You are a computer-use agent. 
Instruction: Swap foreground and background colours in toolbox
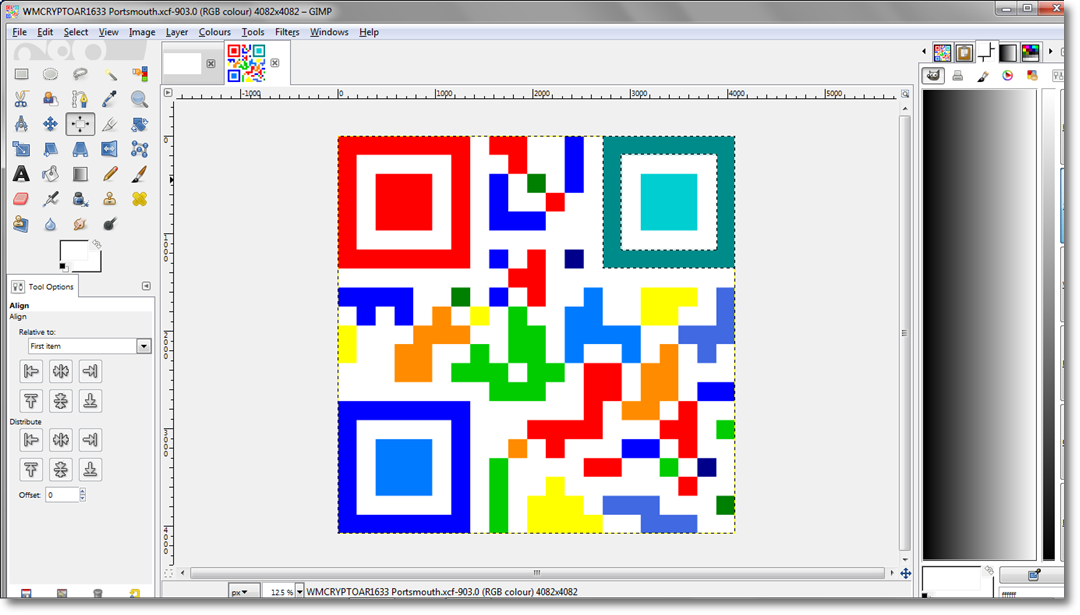click(97, 244)
